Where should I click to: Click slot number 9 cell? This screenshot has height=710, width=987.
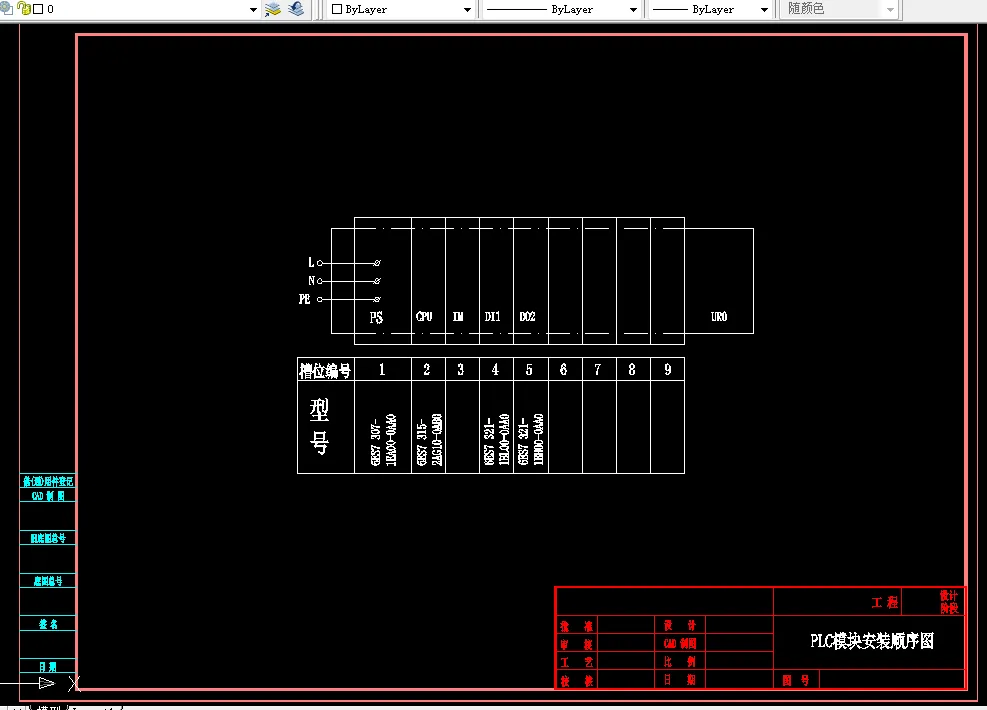point(668,369)
